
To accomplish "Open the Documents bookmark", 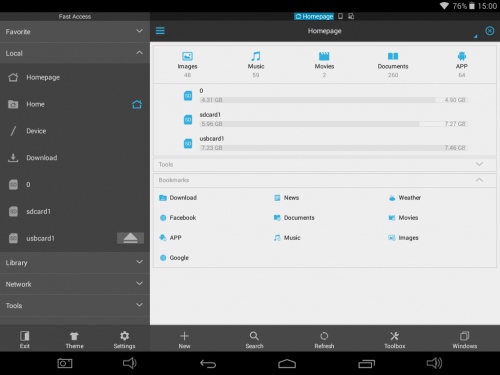I will click(x=294, y=218).
